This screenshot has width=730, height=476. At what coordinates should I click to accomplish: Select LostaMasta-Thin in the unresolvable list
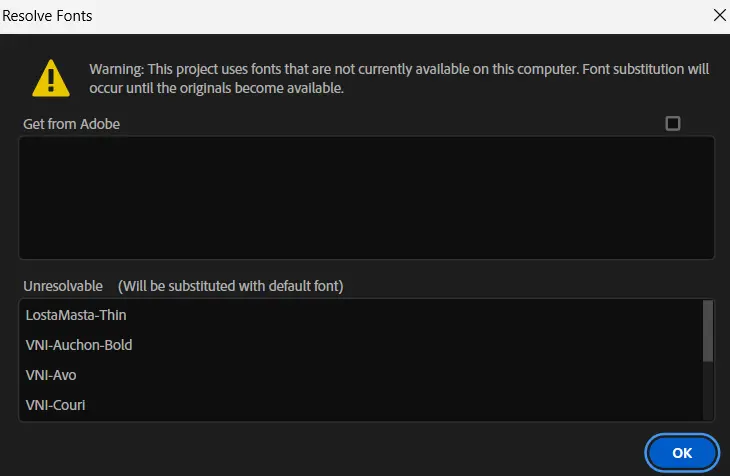tap(76, 315)
